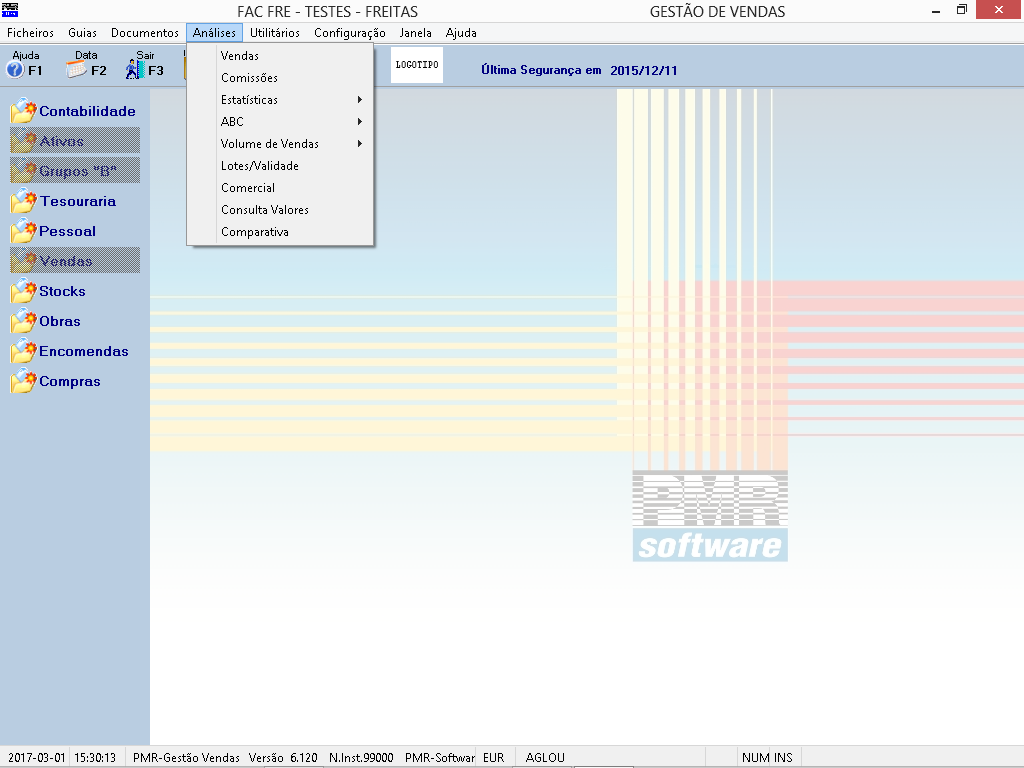Click the EUR currency status field

coord(494,758)
